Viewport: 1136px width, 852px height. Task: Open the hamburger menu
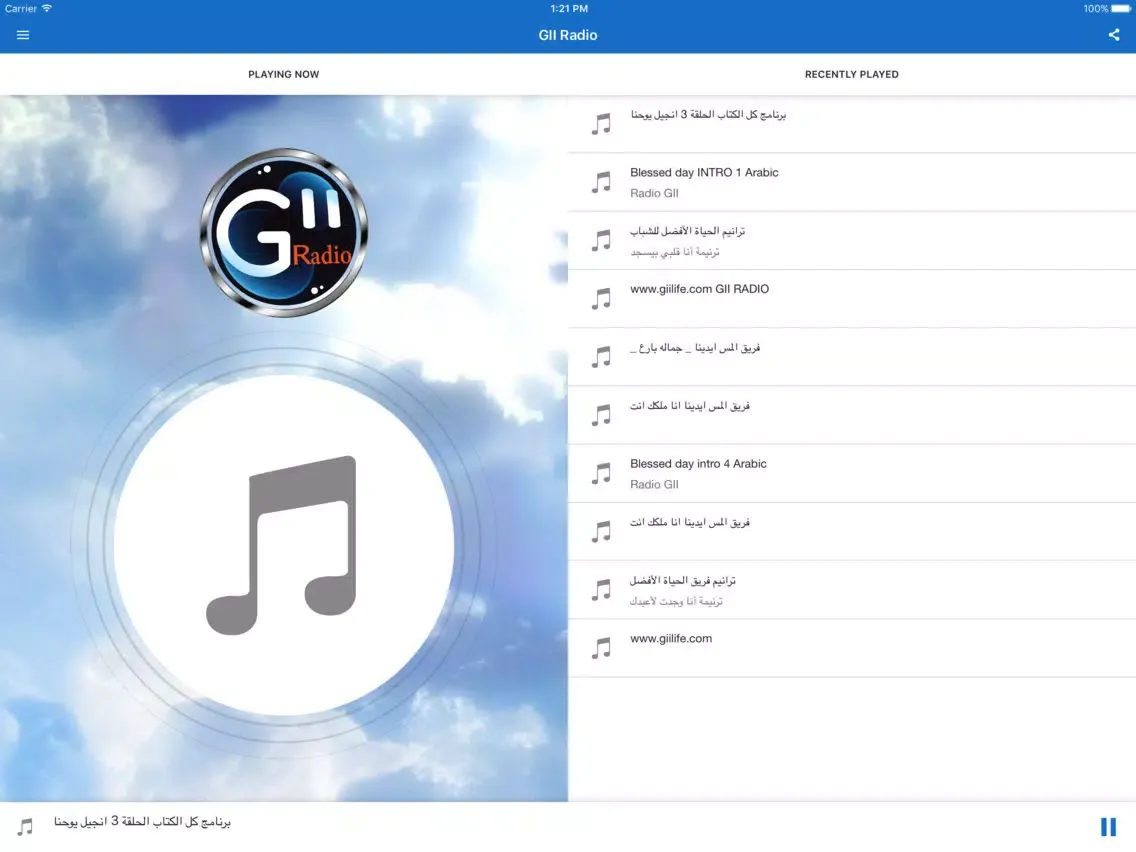[x=22, y=35]
